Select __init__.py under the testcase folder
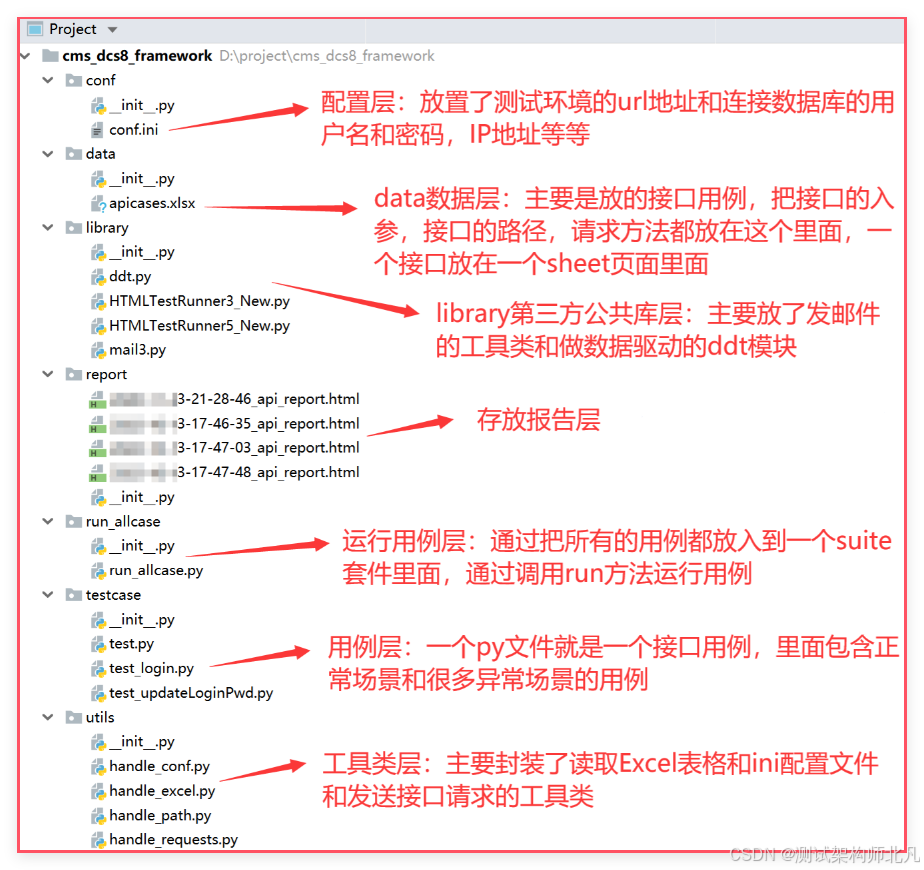This screenshot has height=870, width=924. click(142, 620)
